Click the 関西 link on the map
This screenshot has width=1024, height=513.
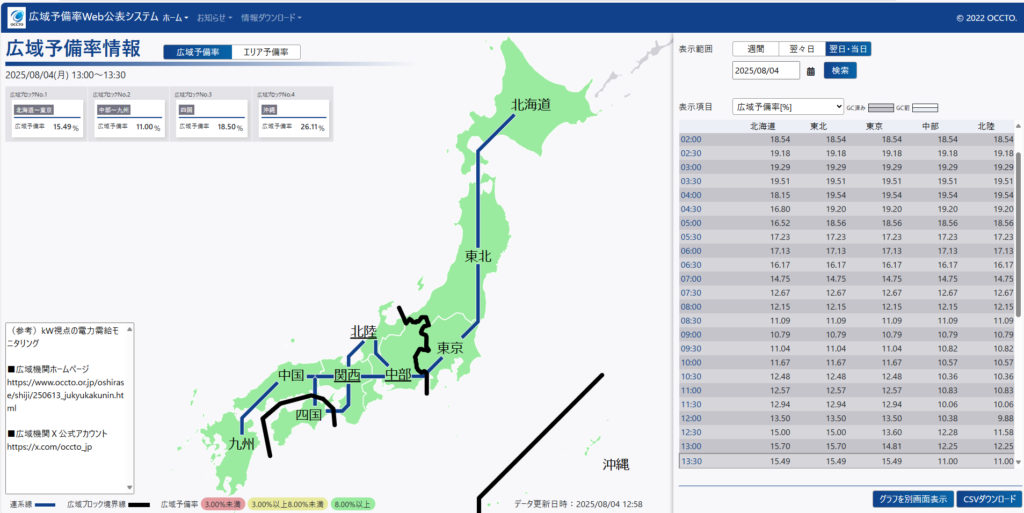pos(347,375)
